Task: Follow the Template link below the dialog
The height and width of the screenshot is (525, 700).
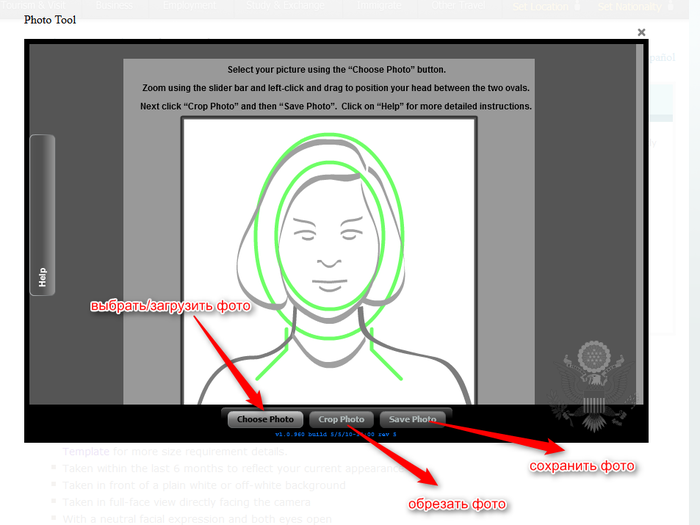Action: [86, 452]
